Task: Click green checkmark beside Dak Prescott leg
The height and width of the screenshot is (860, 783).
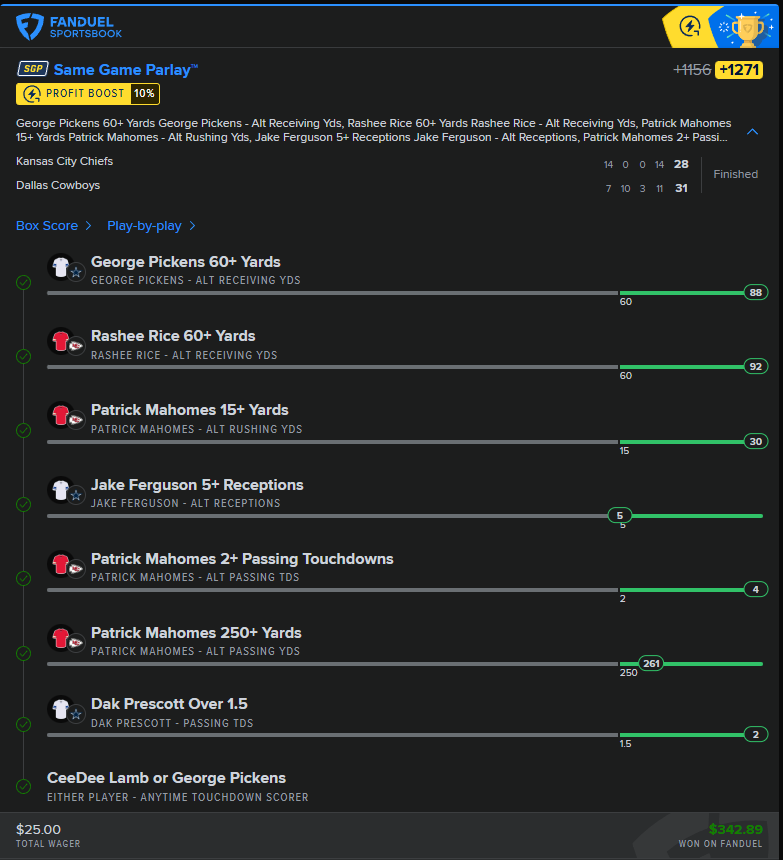Action: tap(23, 725)
